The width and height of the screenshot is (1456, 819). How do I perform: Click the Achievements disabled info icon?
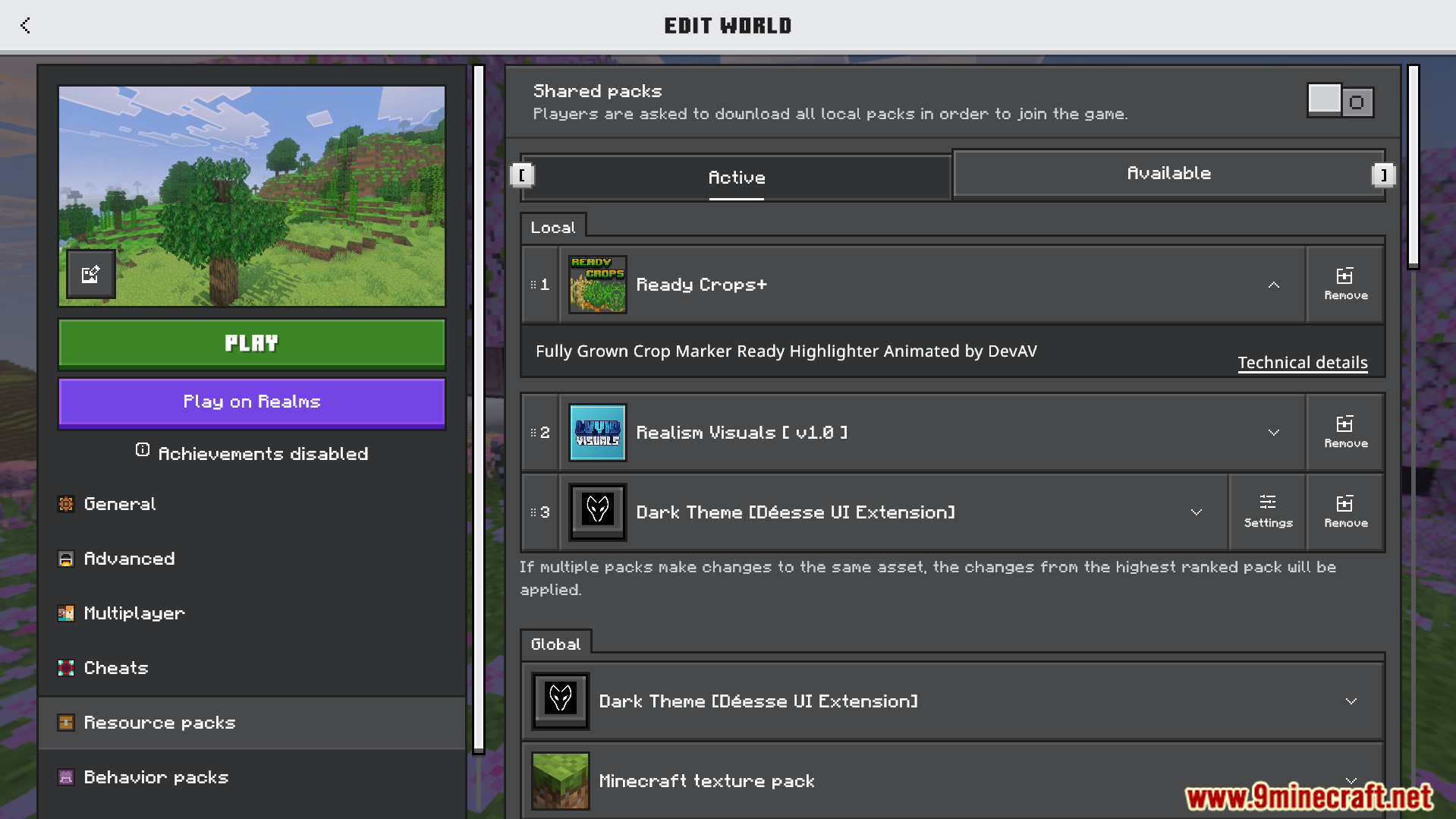point(143,450)
